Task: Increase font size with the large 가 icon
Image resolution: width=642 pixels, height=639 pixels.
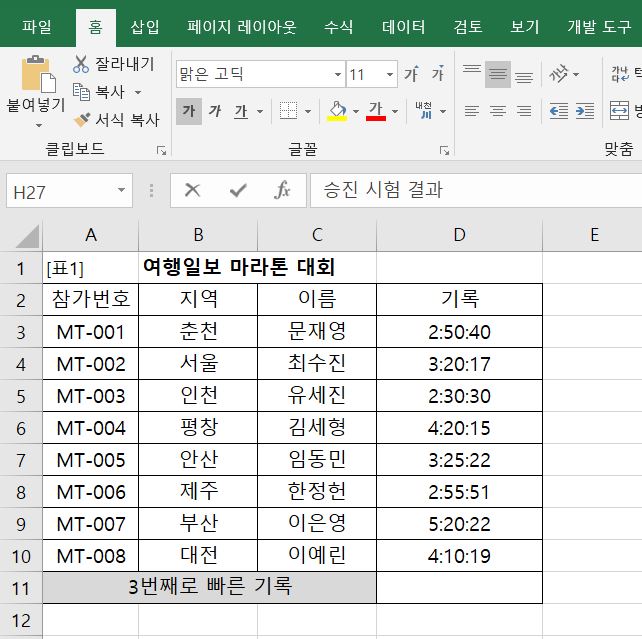Action: pos(412,74)
